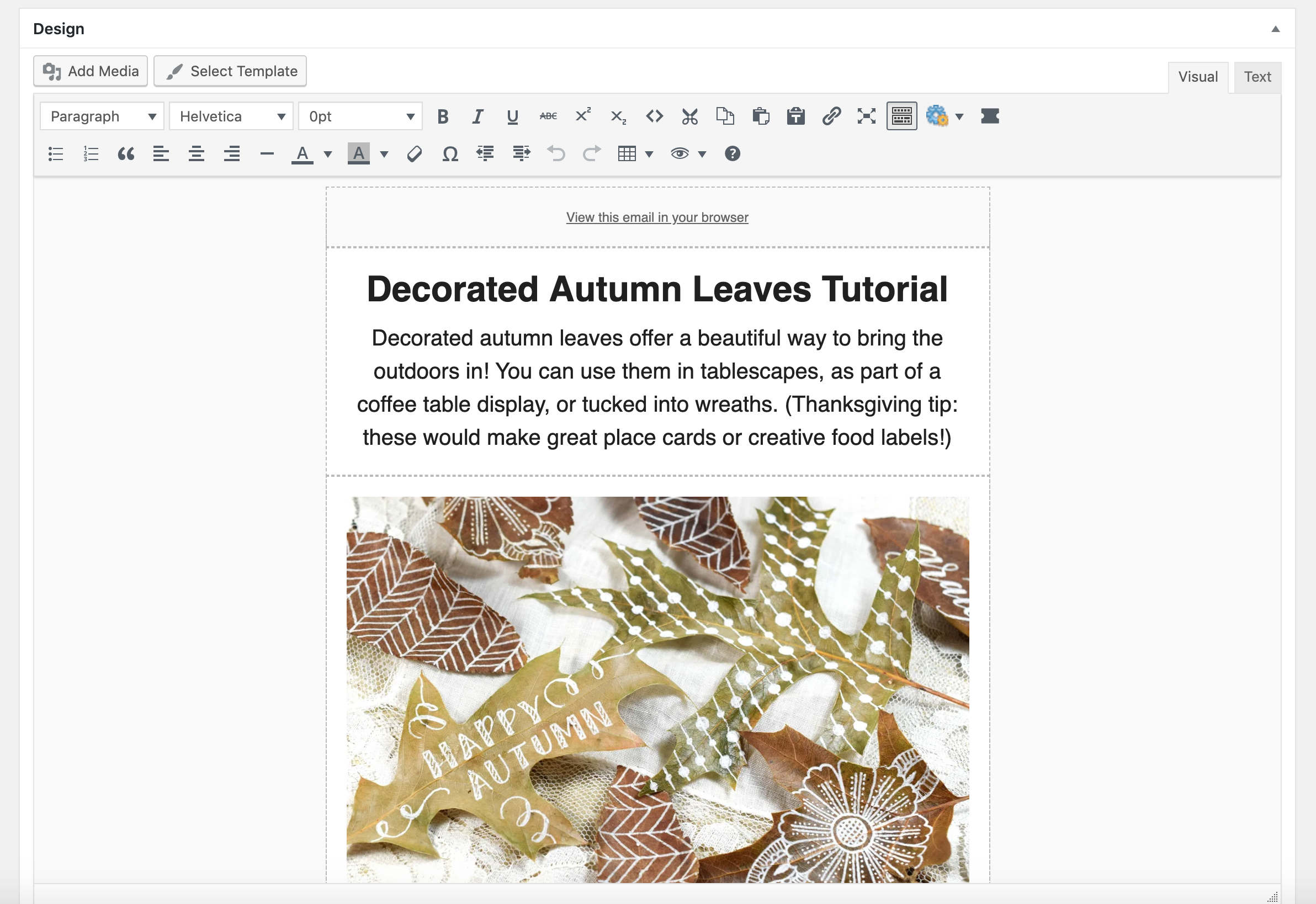Viewport: 1316px width, 904px height.
Task: Open the Paragraph format dropdown
Action: (102, 116)
